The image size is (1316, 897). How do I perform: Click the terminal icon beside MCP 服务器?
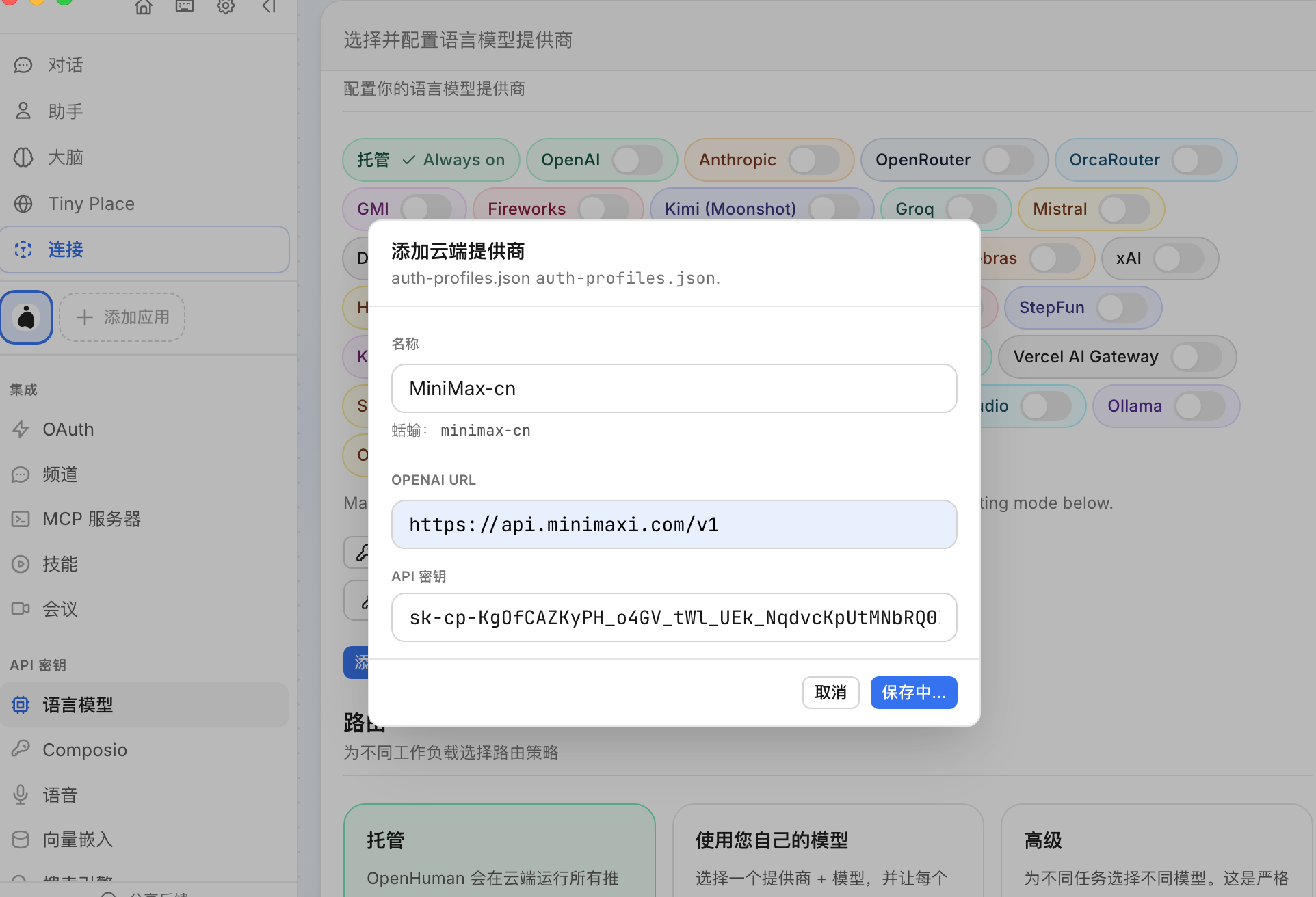point(21,519)
